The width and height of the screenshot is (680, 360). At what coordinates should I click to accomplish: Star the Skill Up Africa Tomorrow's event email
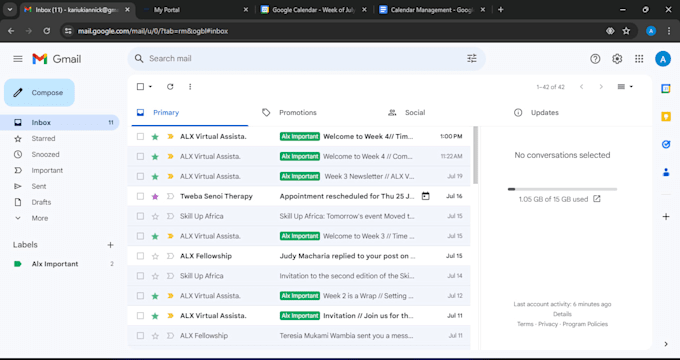pyautogui.click(x=155, y=216)
